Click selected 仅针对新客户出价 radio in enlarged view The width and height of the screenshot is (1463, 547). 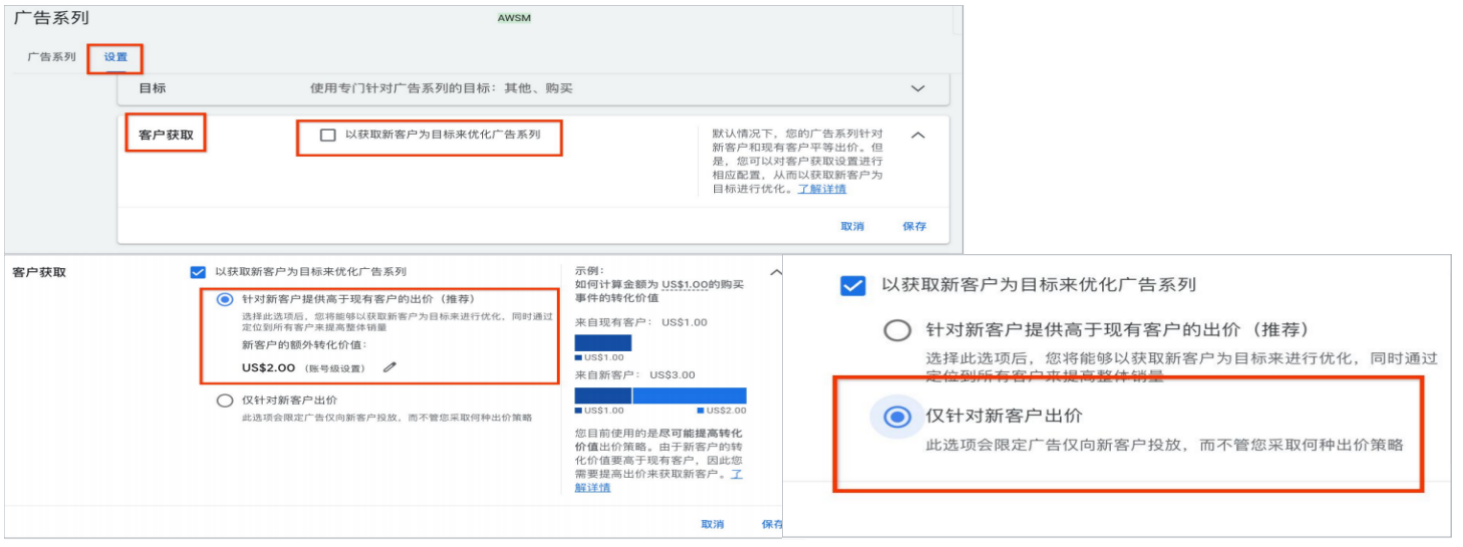tap(897, 417)
